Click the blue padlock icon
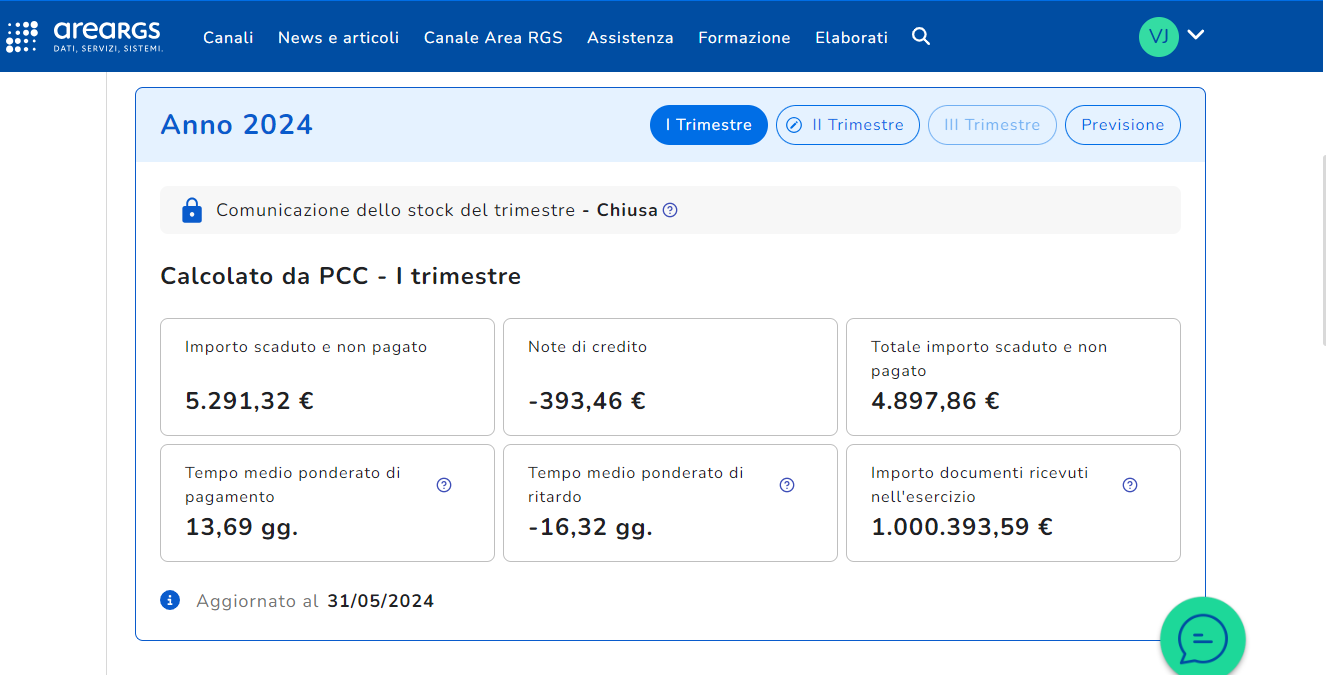1326x675 pixels. coord(192,210)
